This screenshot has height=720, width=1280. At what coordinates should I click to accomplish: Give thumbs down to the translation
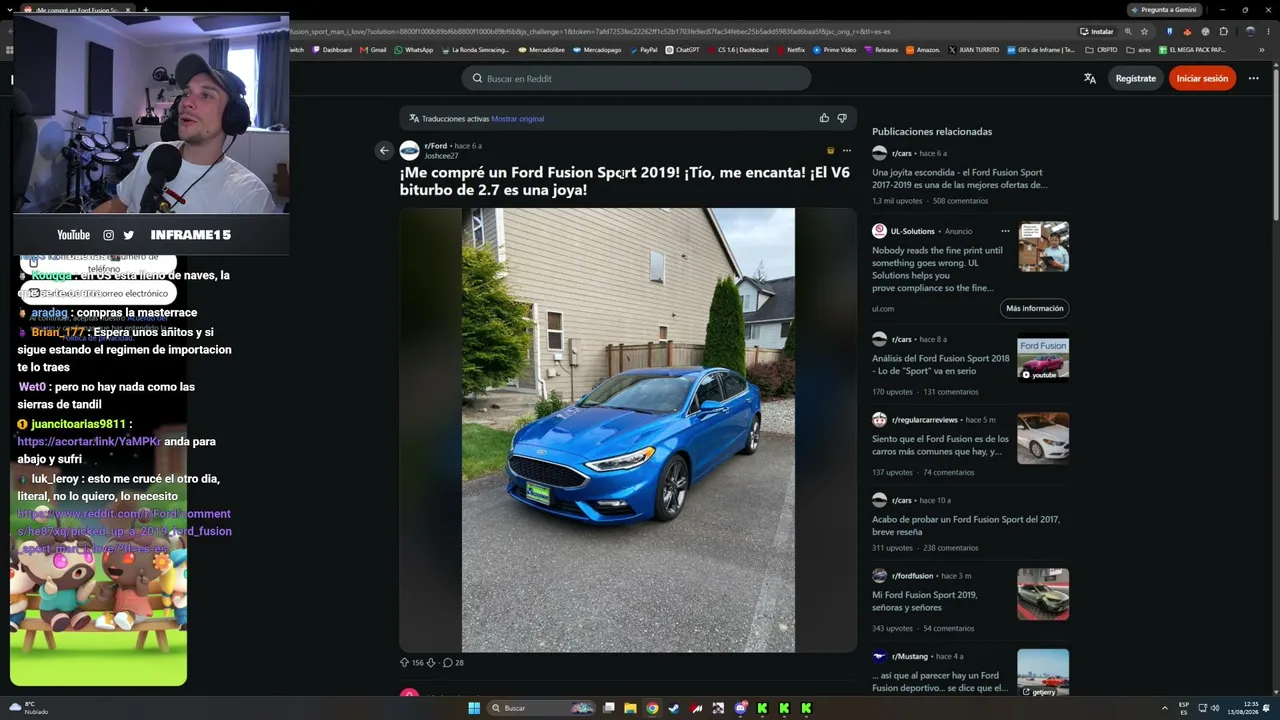pos(841,118)
